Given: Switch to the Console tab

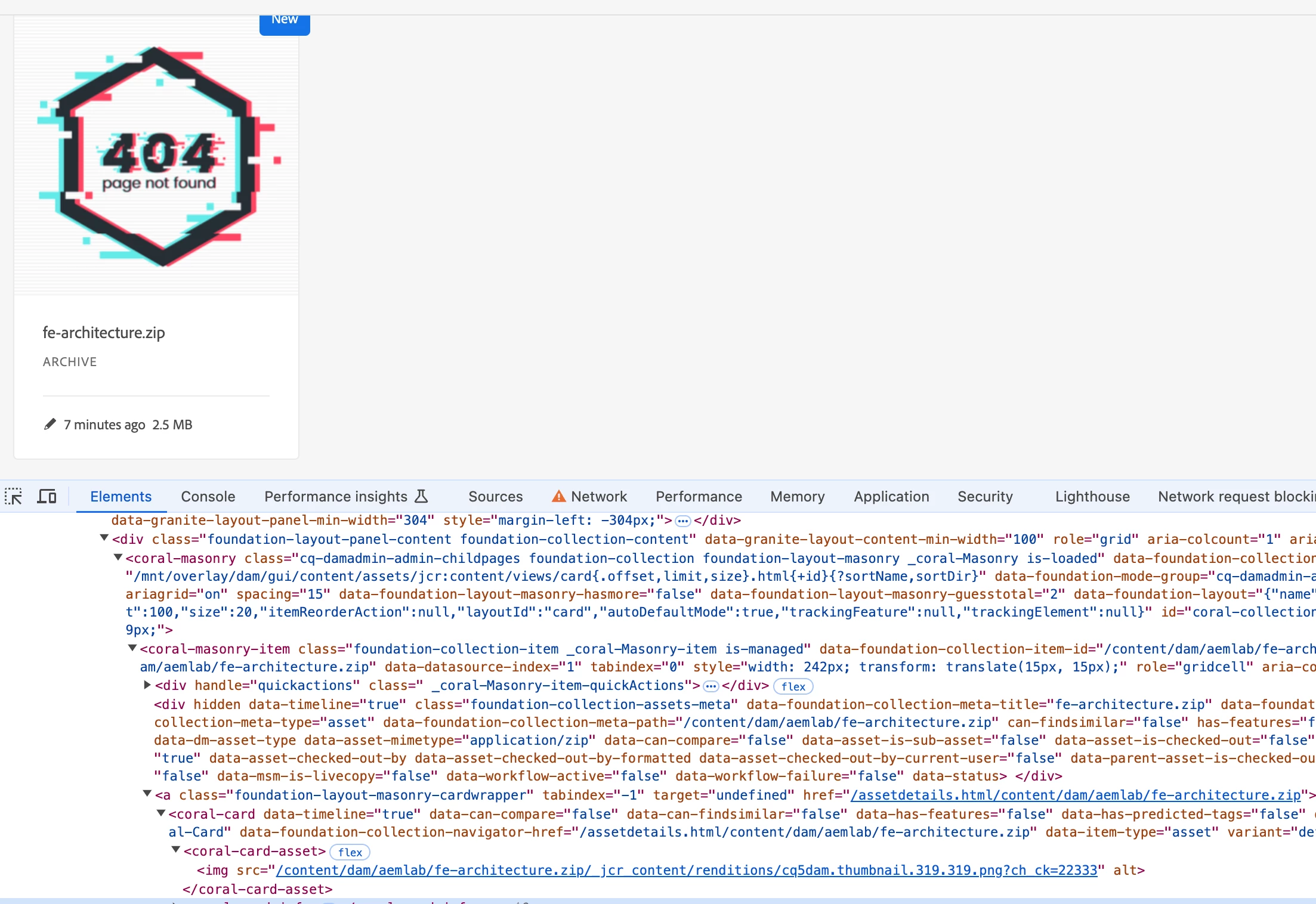Looking at the screenshot, I should coord(208,496).
